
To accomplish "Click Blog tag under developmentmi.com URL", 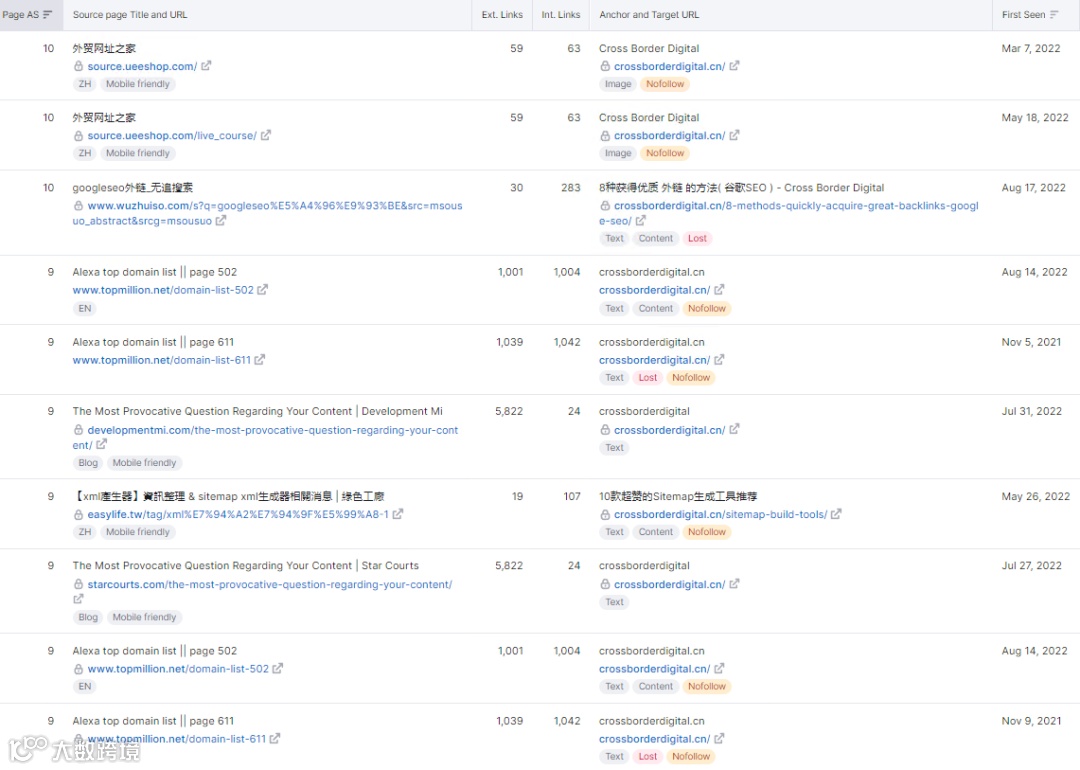I will (87, 463).
